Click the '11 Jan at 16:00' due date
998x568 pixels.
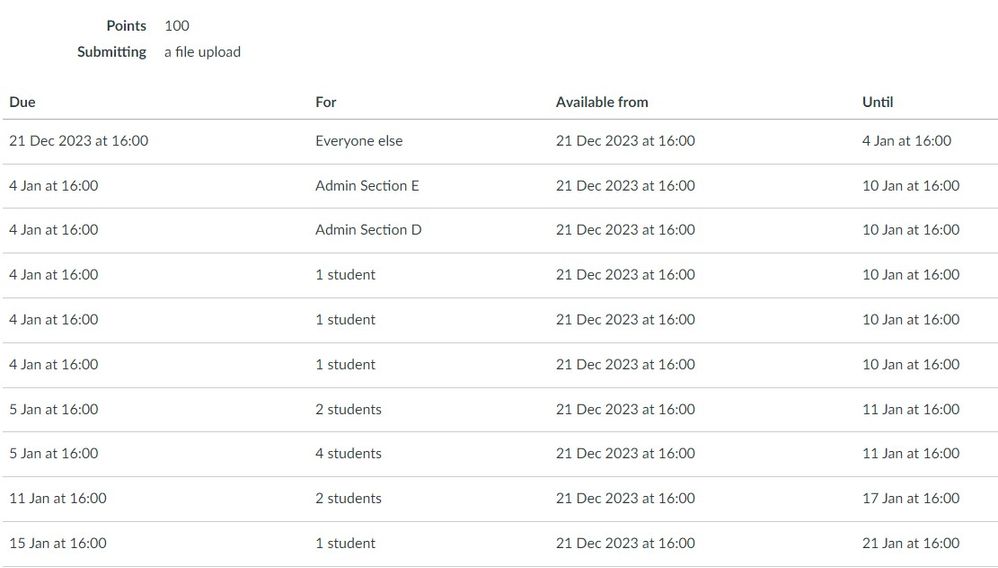pos(58,498)
